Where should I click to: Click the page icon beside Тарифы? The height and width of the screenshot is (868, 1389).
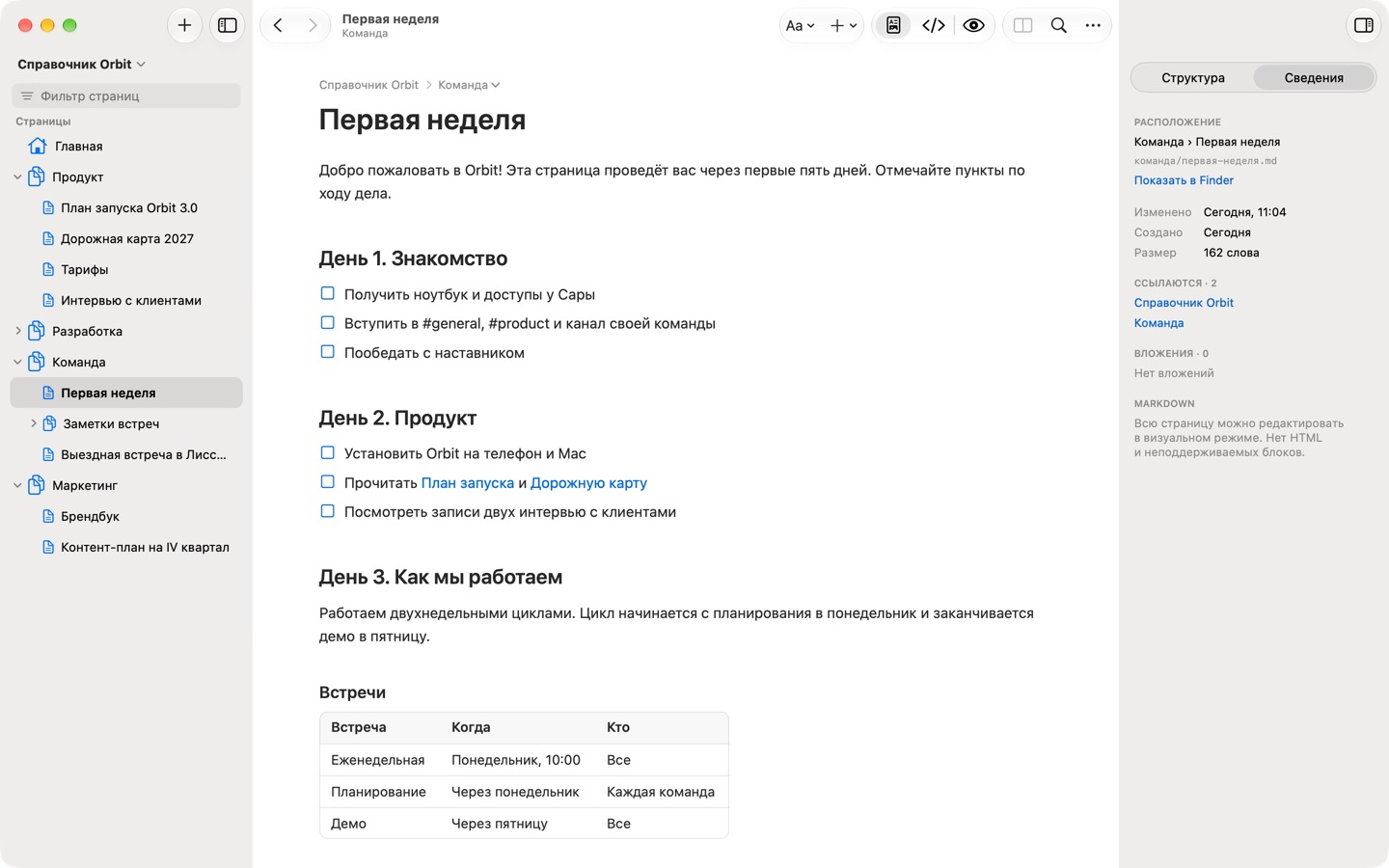point(48,269)
